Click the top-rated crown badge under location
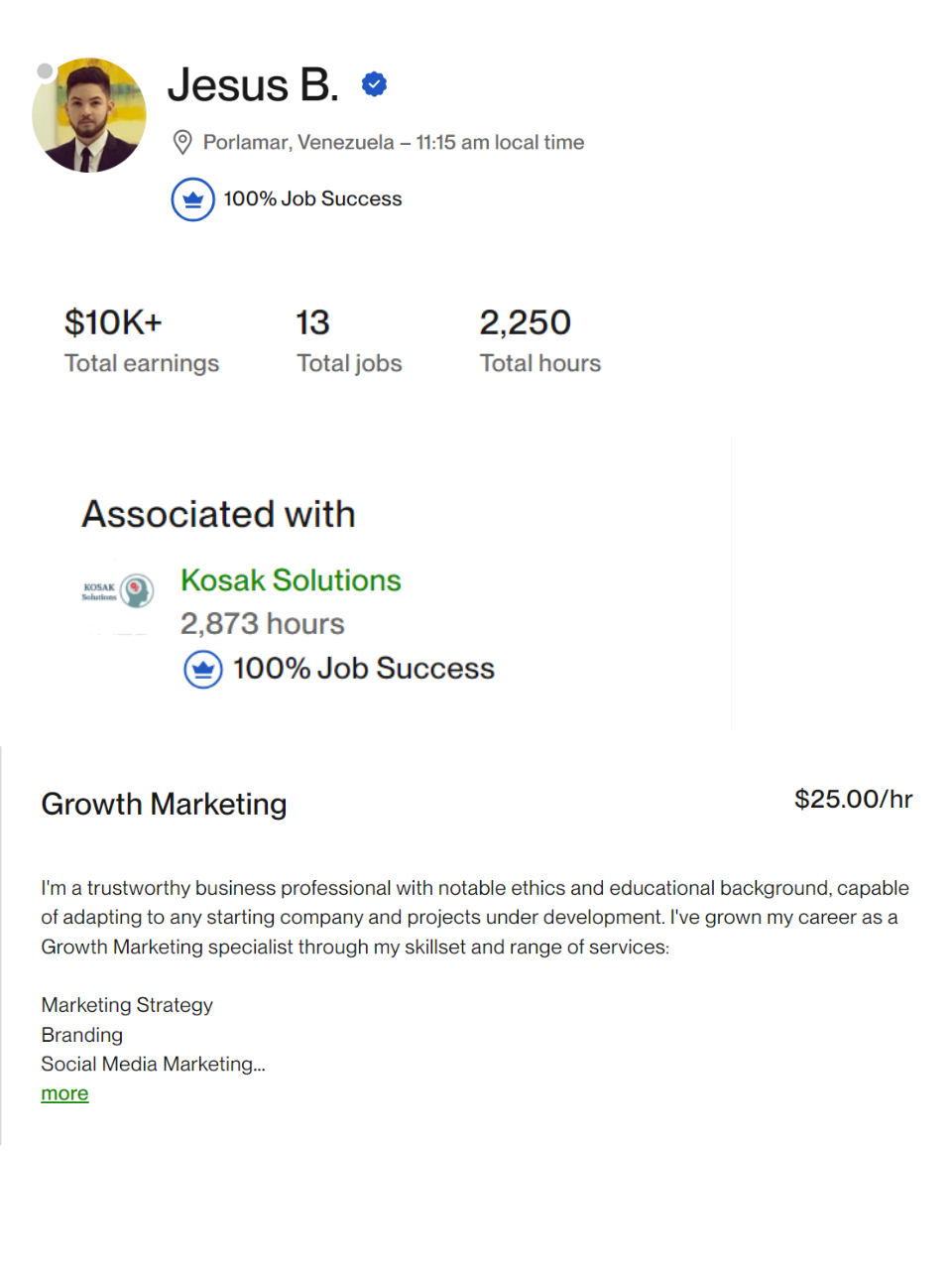The height and width of the screenshot is (1270, 952). 192,199
